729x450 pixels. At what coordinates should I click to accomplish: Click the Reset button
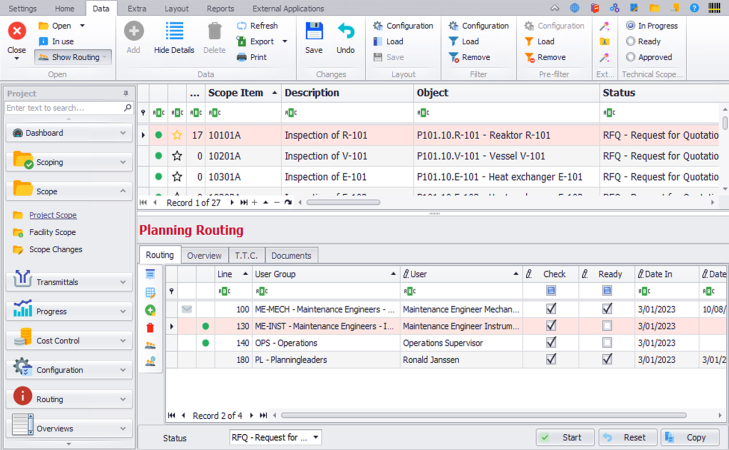[x=628, y=437]
